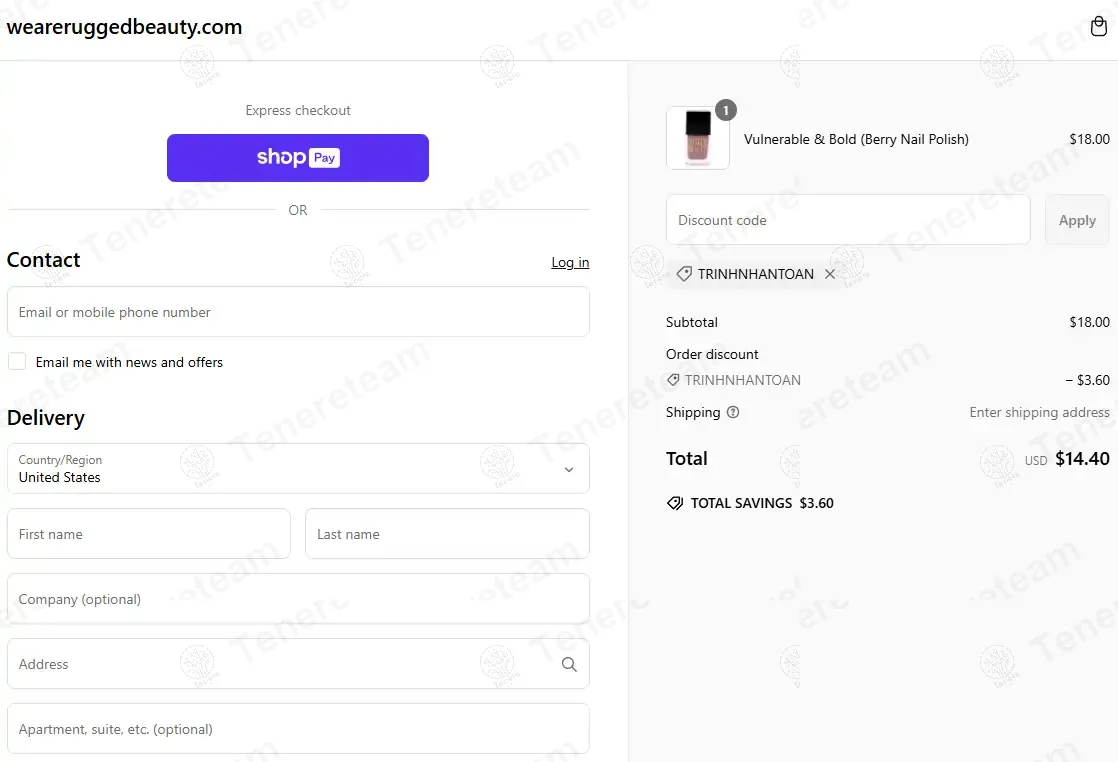Screen dimensions: 1118x762
Task: Select the First name field
Action: point(148,534)
